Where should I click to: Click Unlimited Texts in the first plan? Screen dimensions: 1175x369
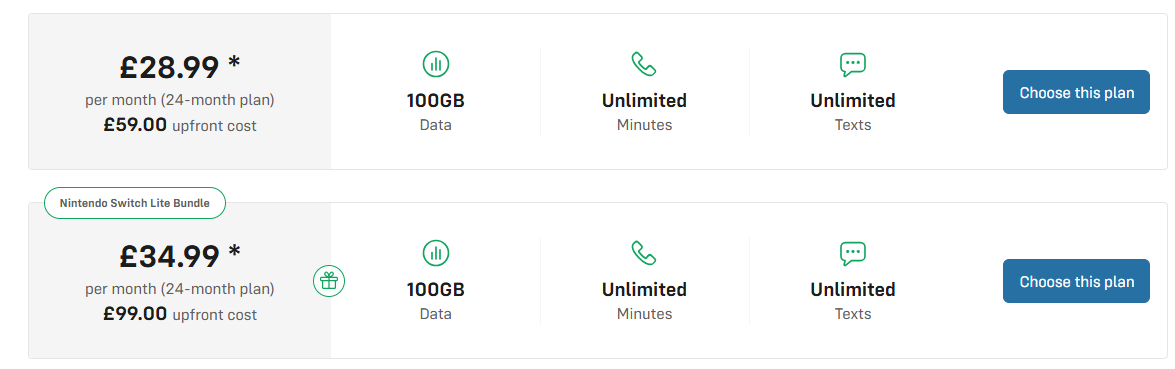click(853, 112)
